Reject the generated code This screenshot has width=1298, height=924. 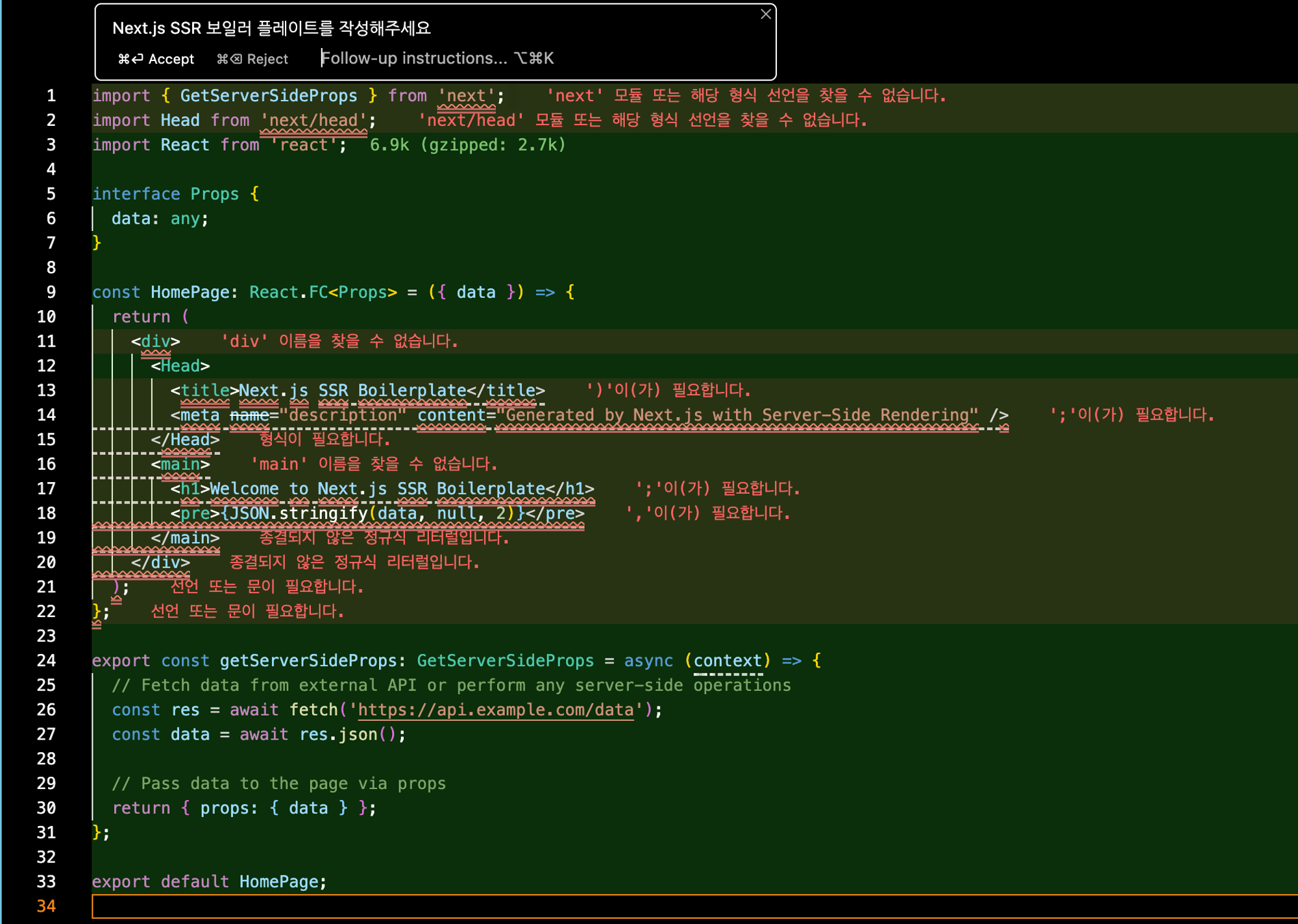pos(252,59)
